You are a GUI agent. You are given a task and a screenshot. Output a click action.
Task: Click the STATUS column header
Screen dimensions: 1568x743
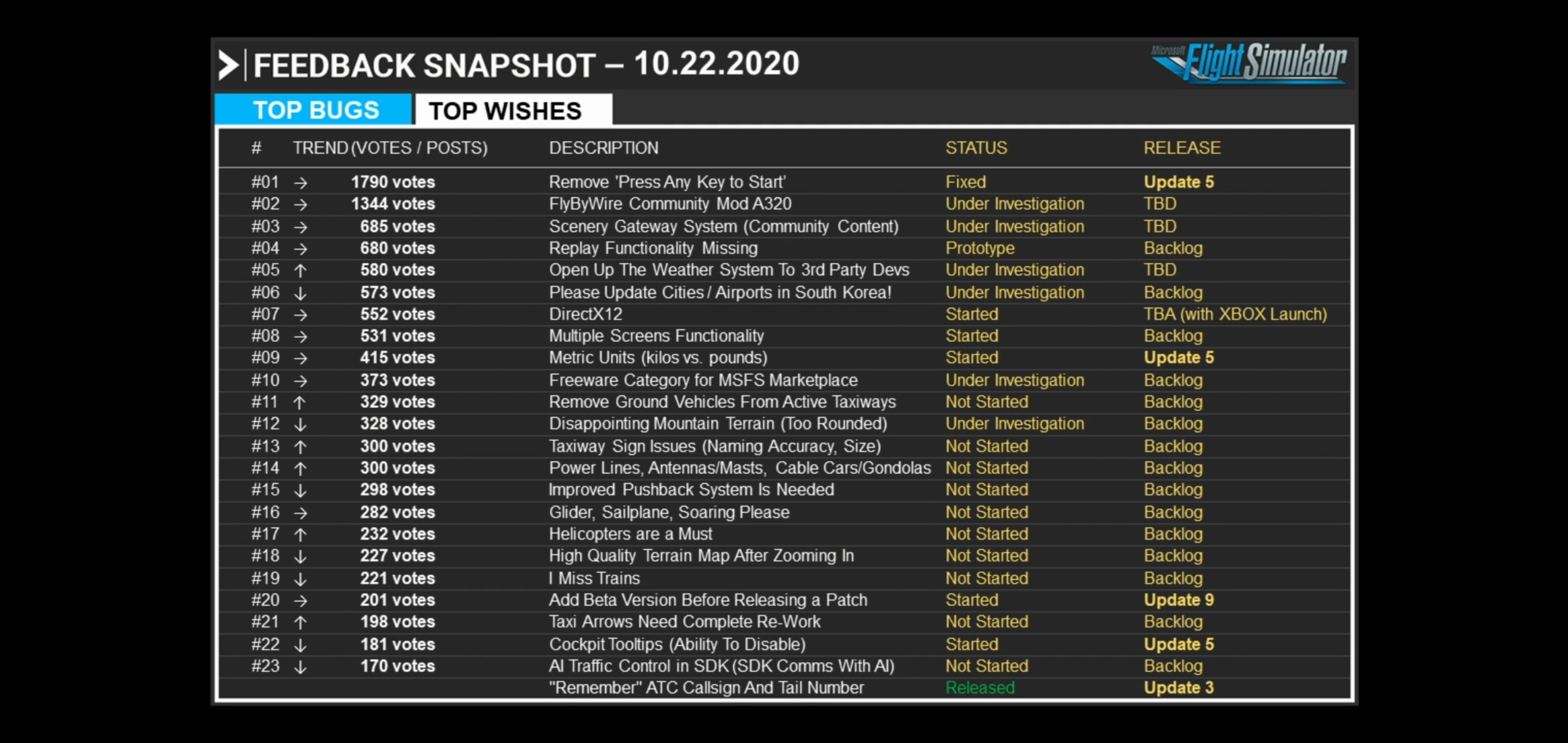coord(976,148)
